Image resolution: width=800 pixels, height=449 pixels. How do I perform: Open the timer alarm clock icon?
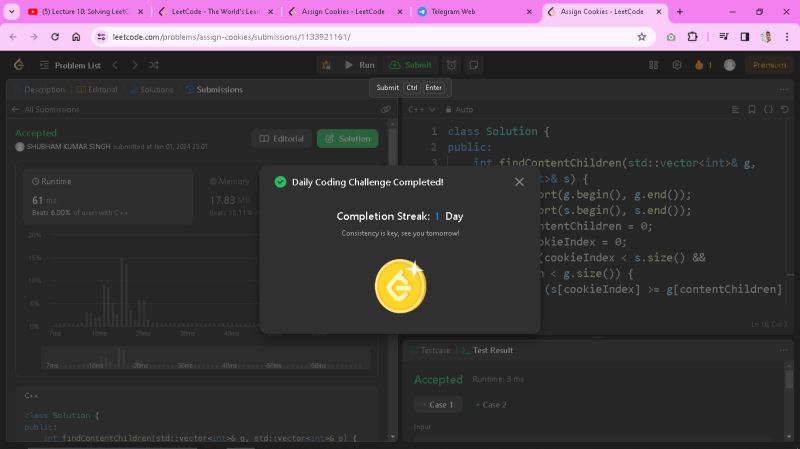452,65
